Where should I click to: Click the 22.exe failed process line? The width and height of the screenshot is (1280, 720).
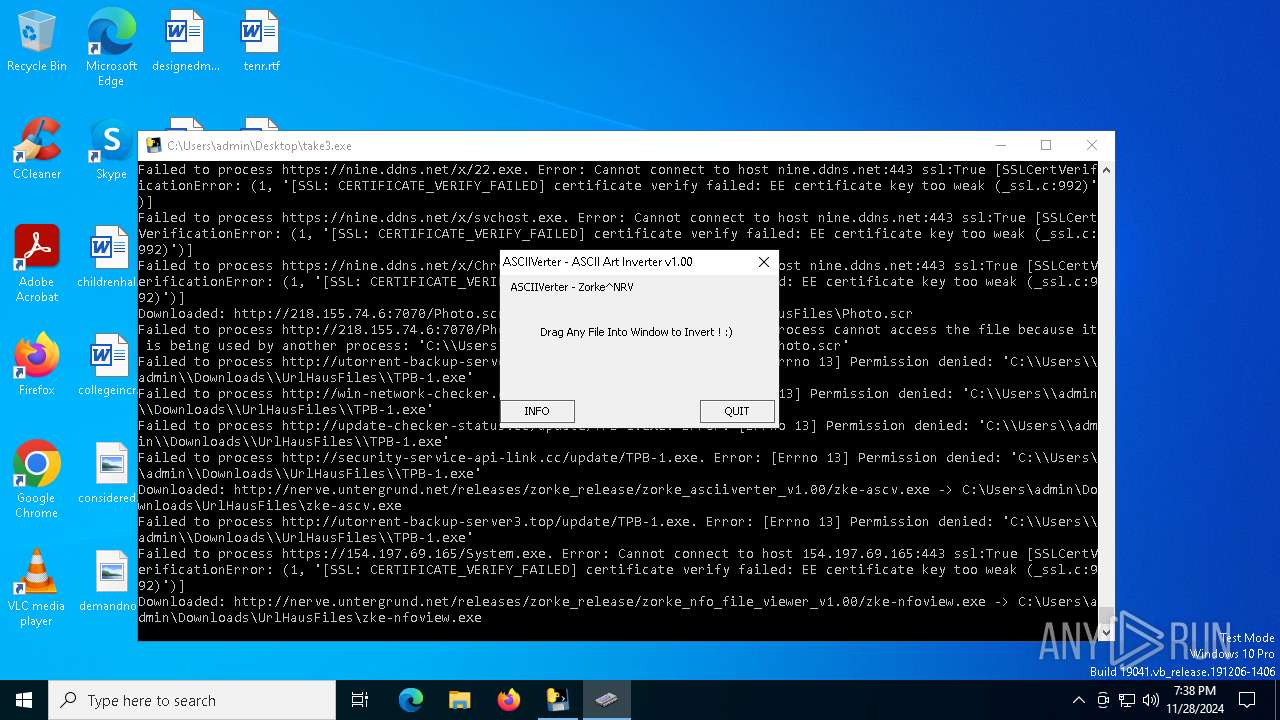click(x=617, y=186)
